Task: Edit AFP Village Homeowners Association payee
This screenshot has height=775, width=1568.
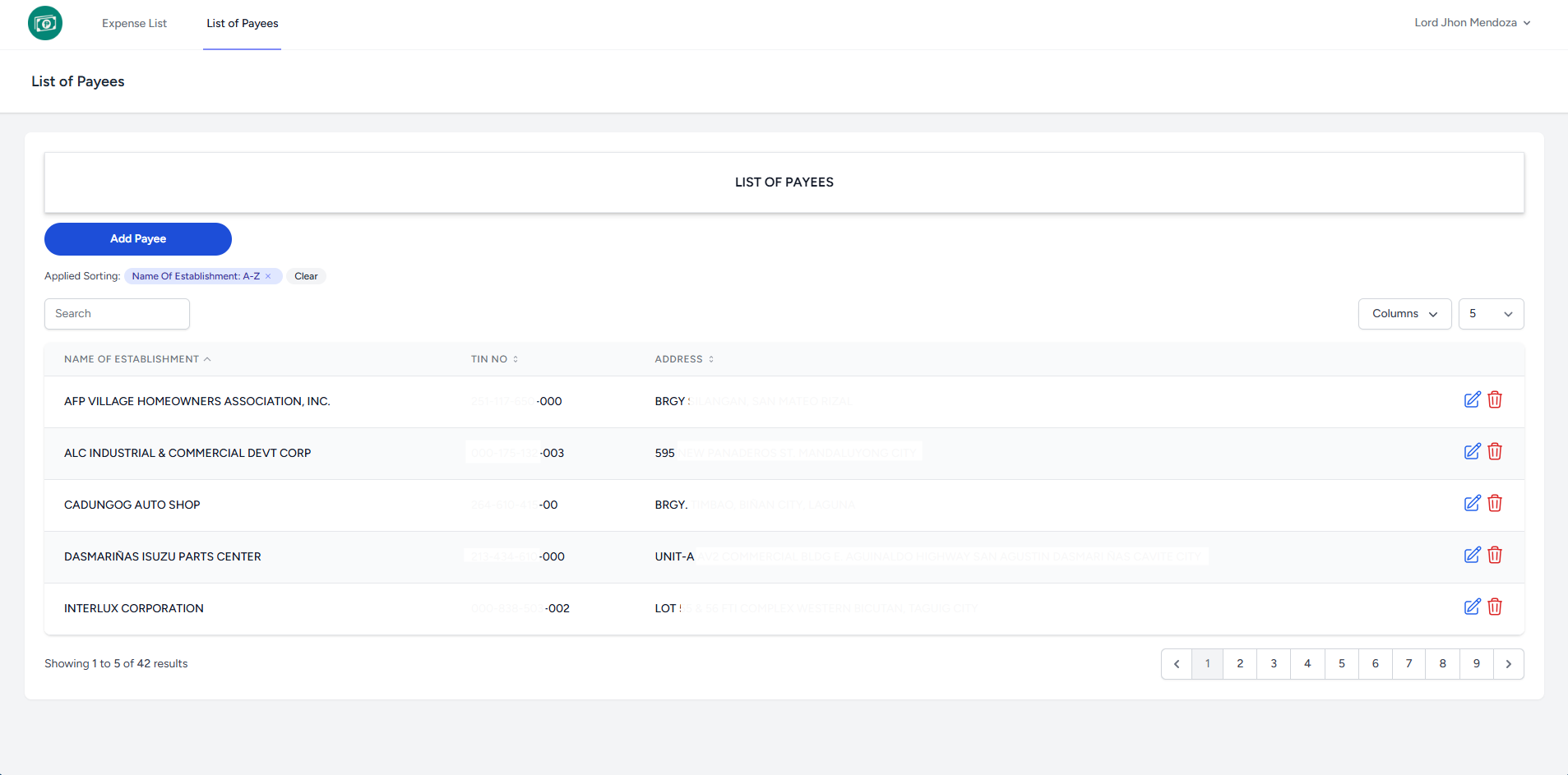Action: (1472, 399)
